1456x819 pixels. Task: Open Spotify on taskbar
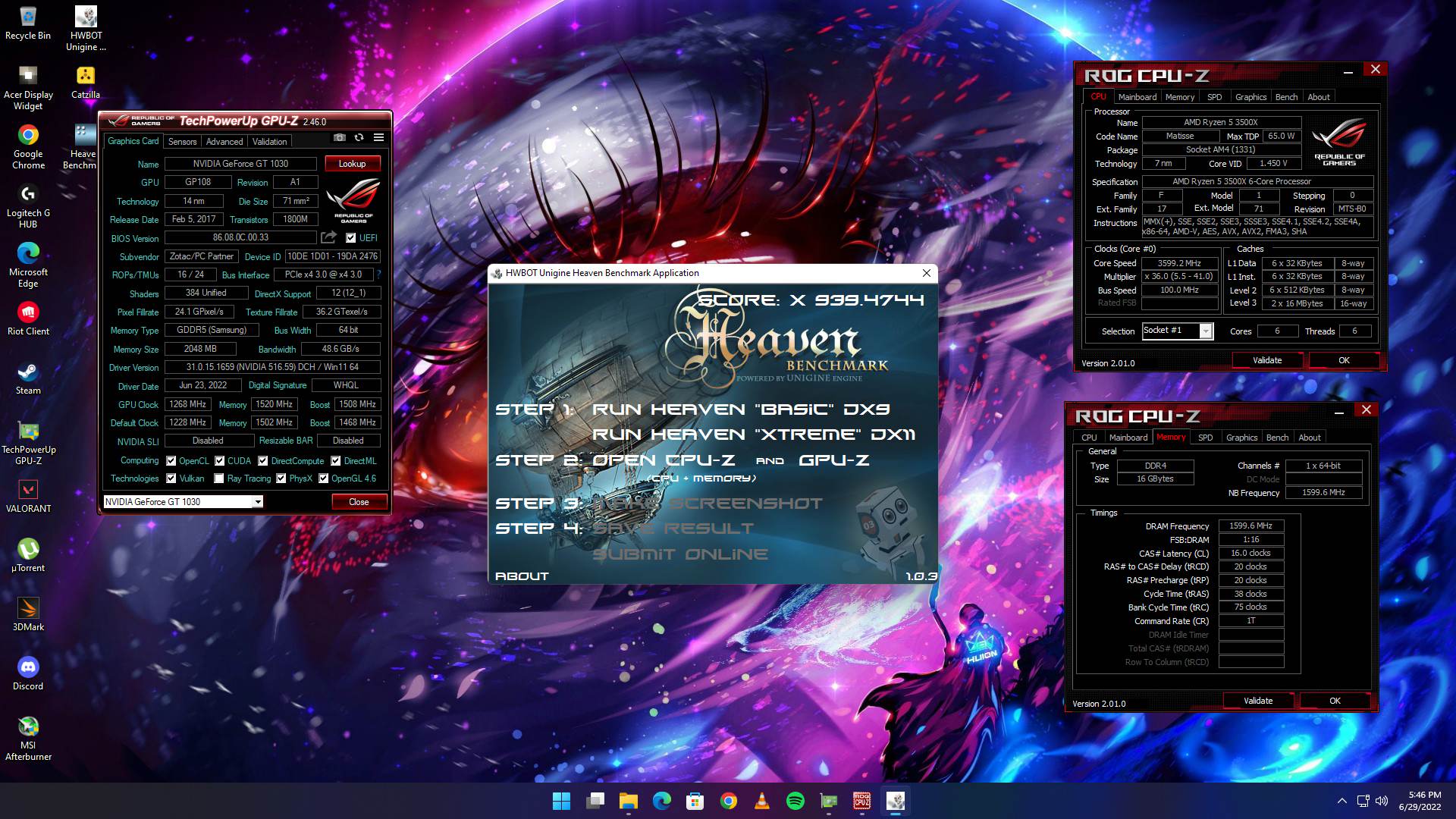click(x=795, y=801)
